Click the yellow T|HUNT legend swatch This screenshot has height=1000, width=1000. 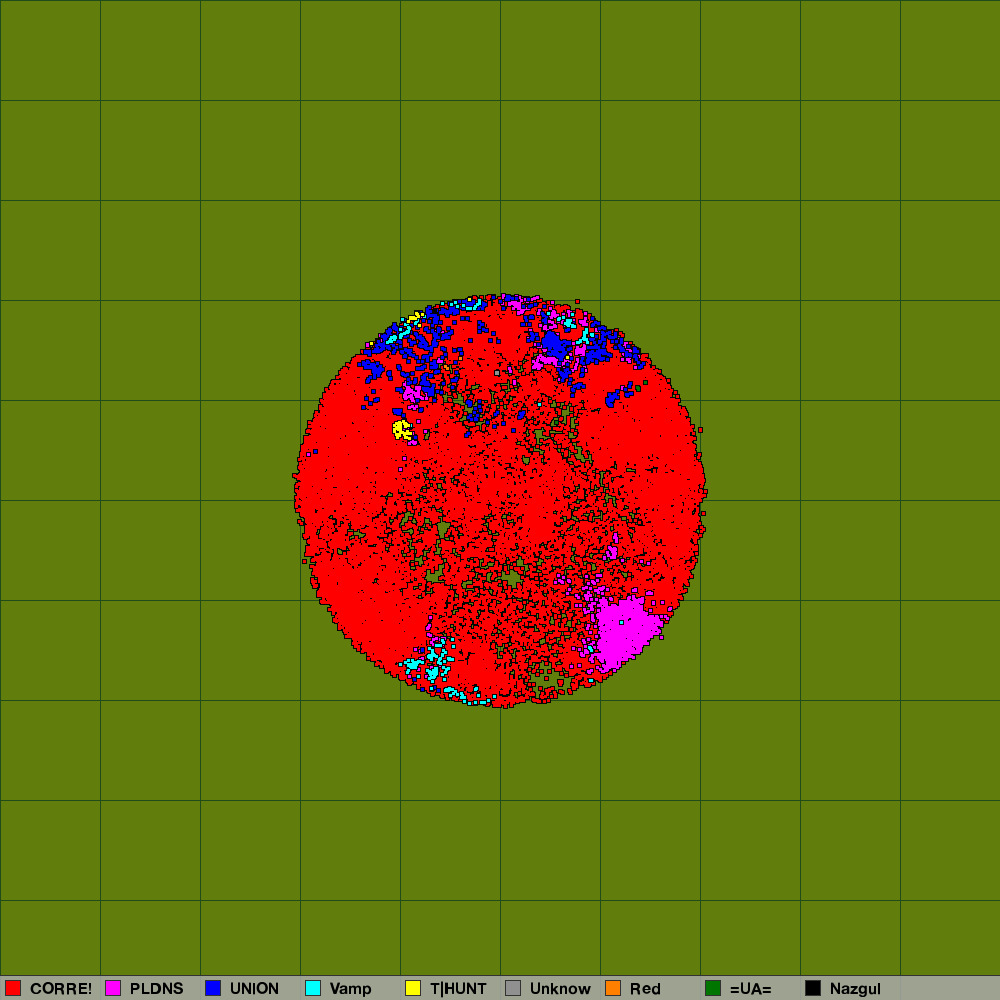click(x=413, y=988)
